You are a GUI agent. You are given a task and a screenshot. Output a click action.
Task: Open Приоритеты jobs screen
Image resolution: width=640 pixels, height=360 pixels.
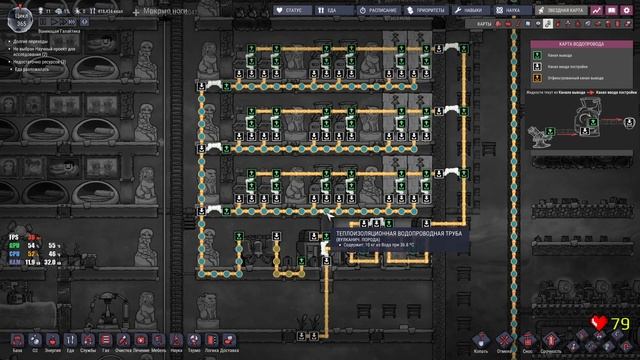click(426, 10)
